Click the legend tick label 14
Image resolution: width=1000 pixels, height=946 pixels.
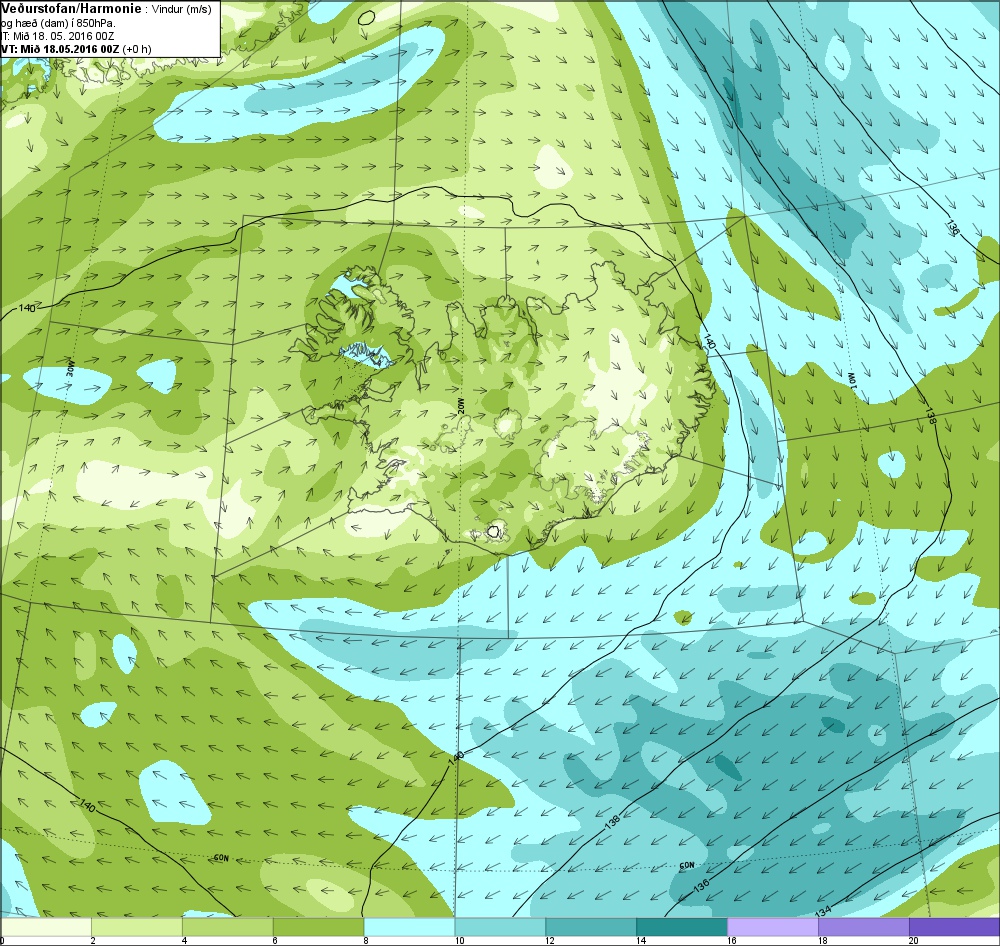(640, 940)
